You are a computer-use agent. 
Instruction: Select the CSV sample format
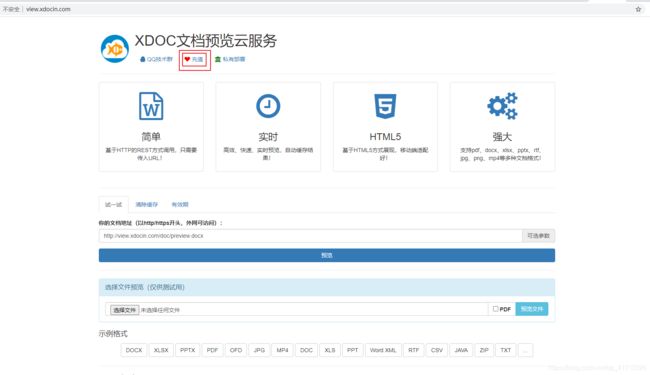[437, 350]
